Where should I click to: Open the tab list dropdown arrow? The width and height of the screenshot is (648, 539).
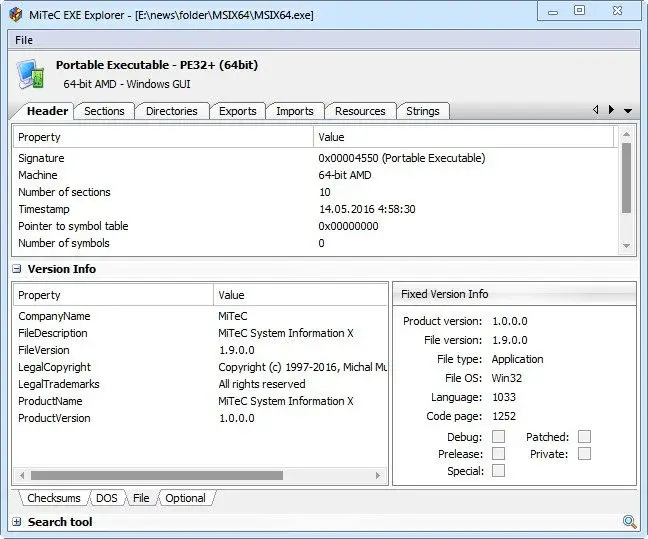tap(628, 110)
